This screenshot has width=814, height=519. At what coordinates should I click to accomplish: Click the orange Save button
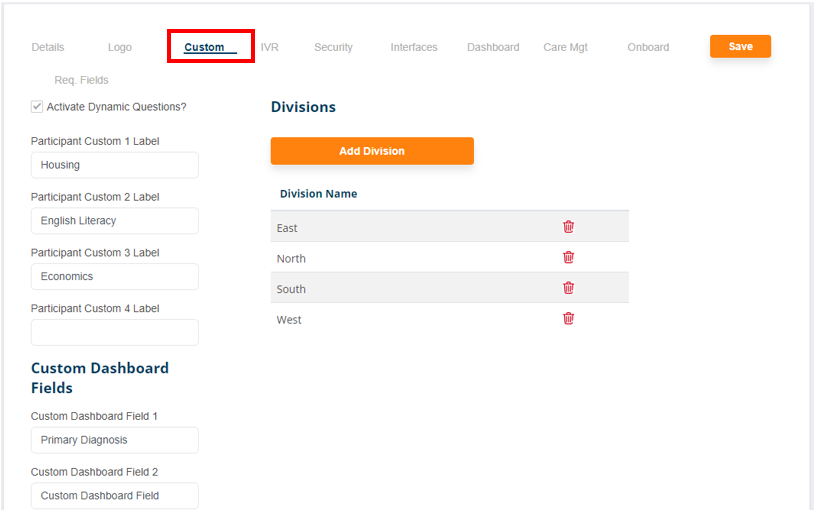(740, 46)
